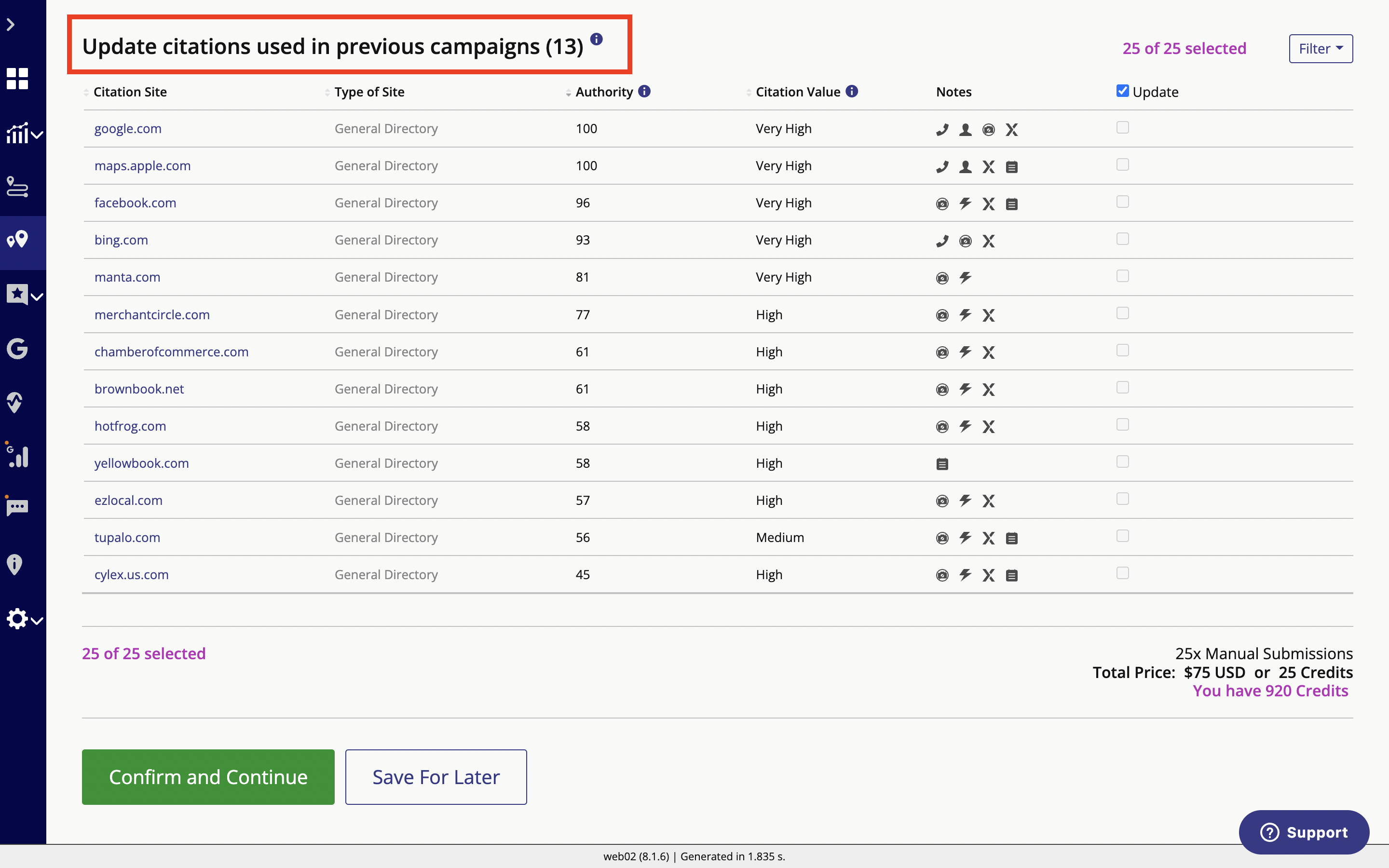Open the Google G icon in sidebar

coord(17,349)
